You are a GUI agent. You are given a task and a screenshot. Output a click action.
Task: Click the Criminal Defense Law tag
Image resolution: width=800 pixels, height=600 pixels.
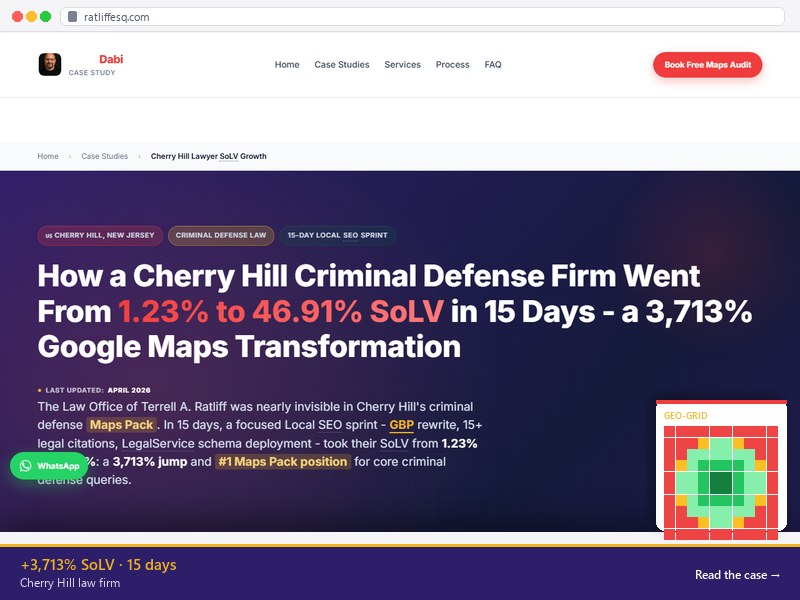click(x=221, y=235)
